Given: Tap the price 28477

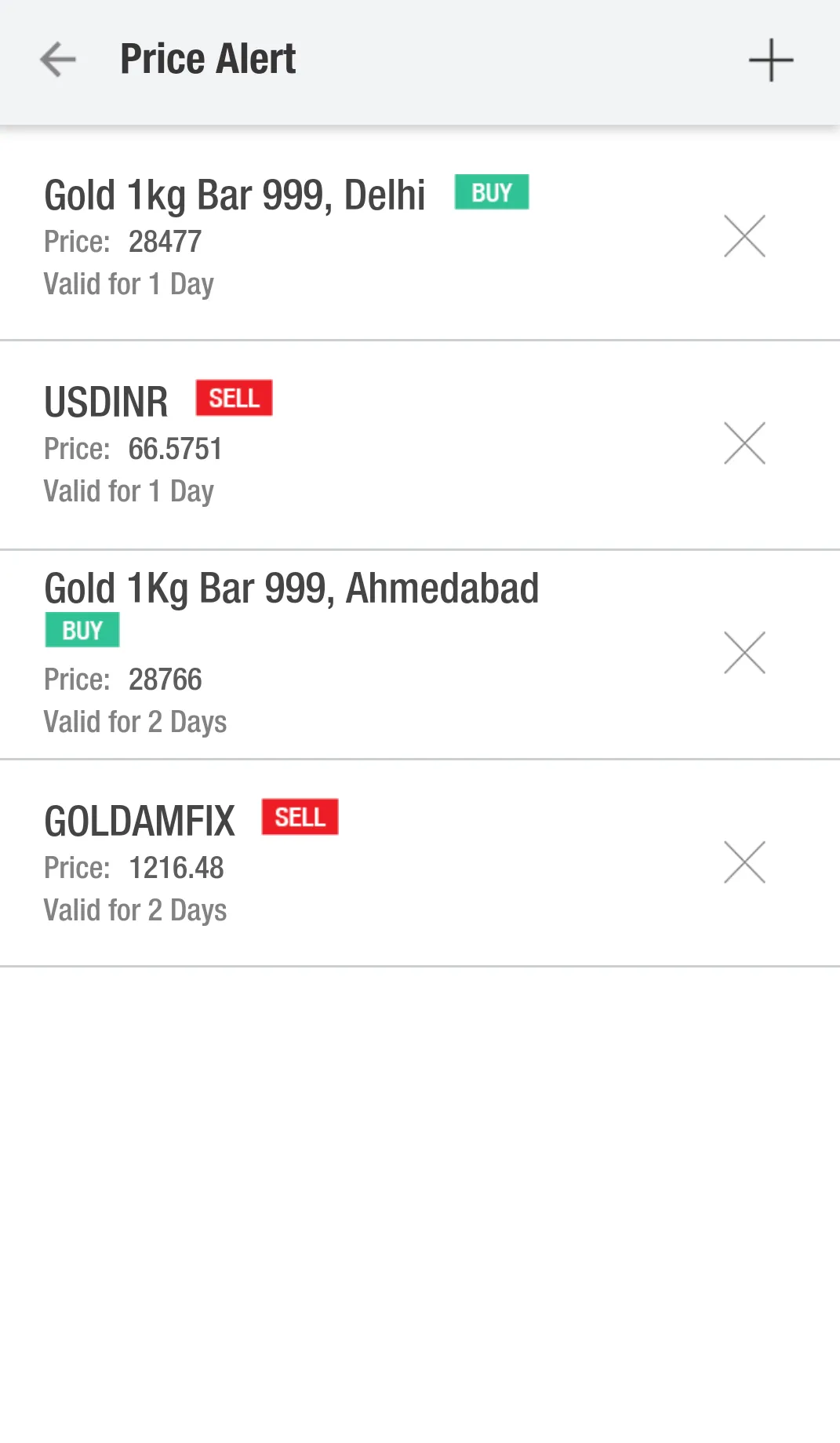Looking at the screenshot, I should coord(165,242).
